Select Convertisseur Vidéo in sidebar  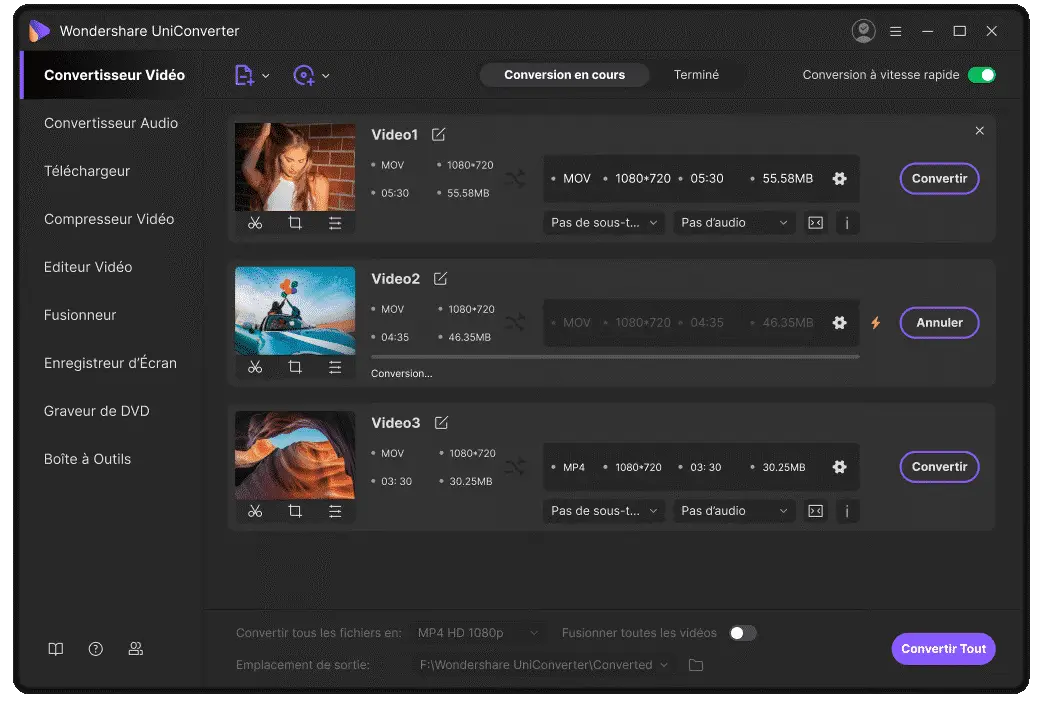(x=114, y=75)
